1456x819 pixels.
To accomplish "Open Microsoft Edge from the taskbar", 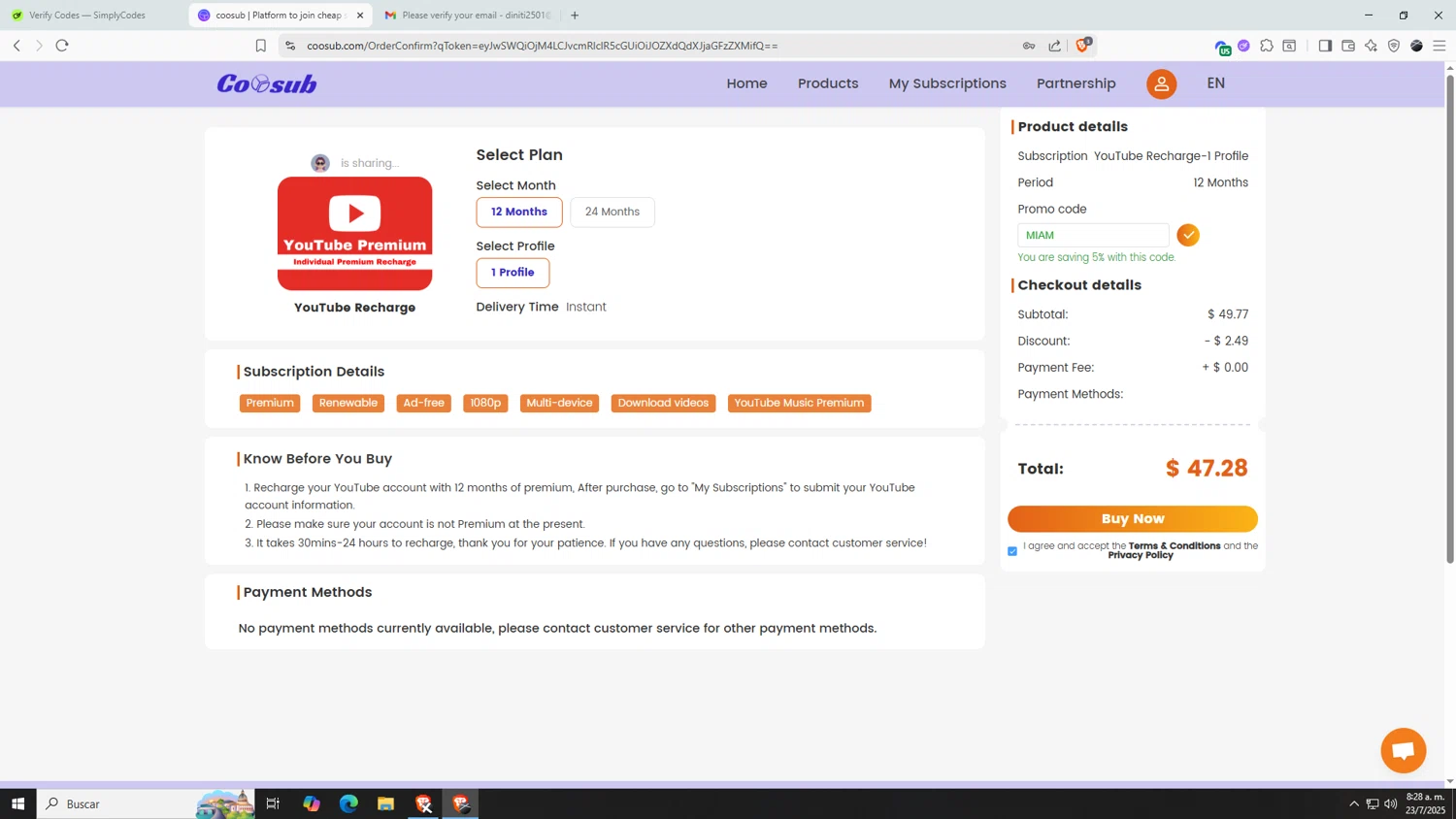I will pos(348,803).
